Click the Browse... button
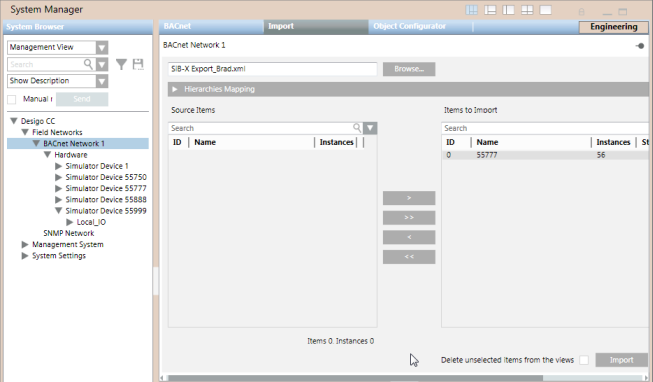 pos(409,69)
